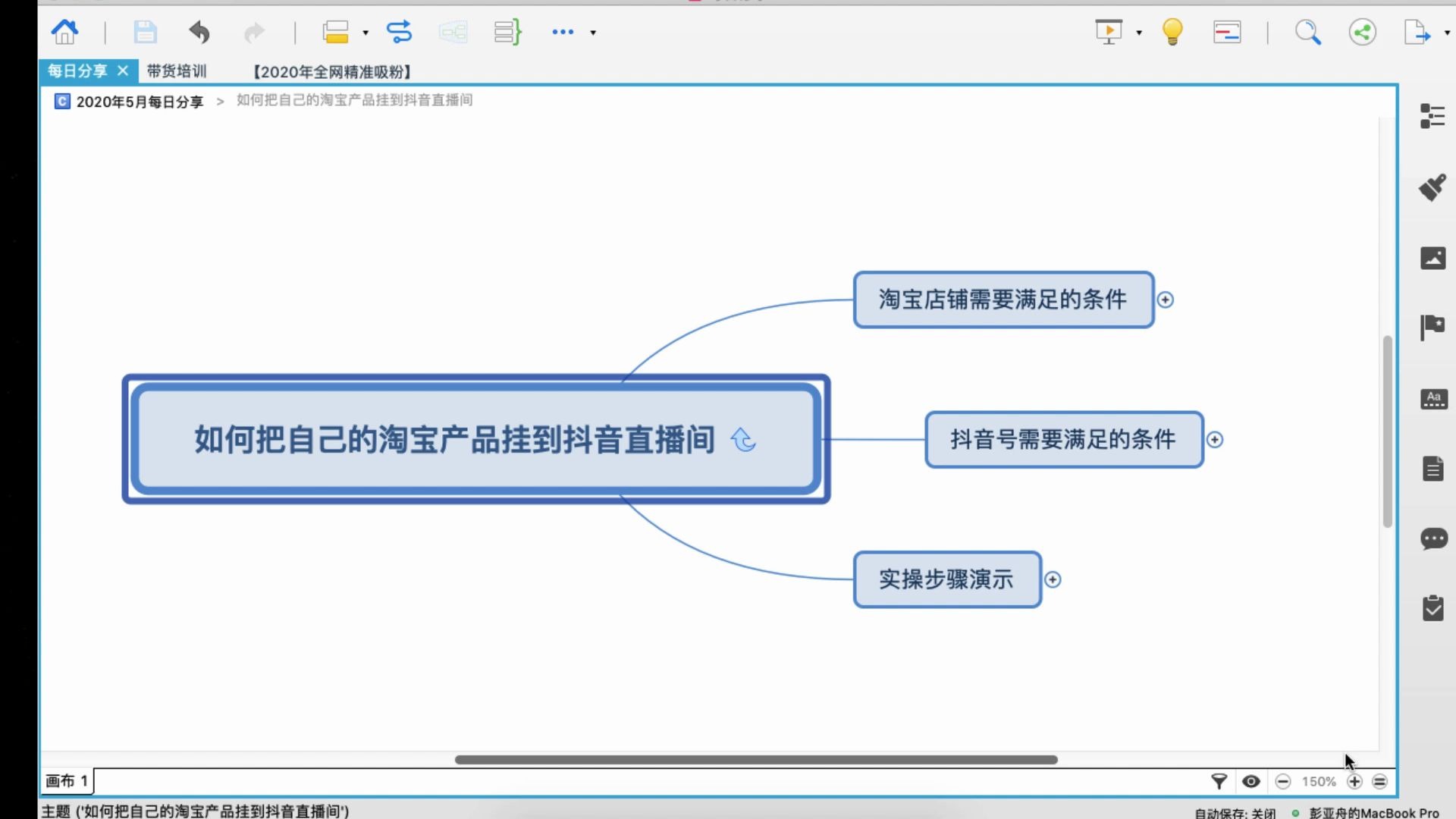Click the horizontal scrollbar thumb

756,759
